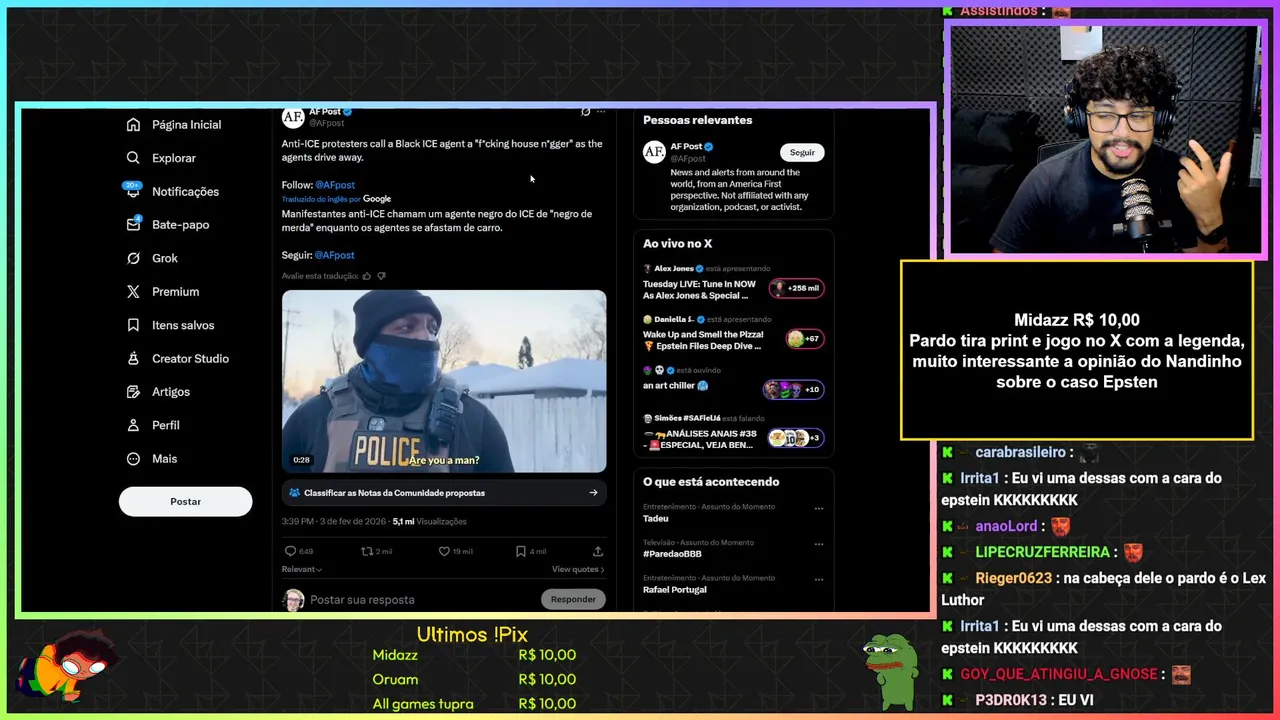This screenshot has height=720, width=1280.
Task: Open Artigos icon in sidebar
Action: [x=133, y=392]
